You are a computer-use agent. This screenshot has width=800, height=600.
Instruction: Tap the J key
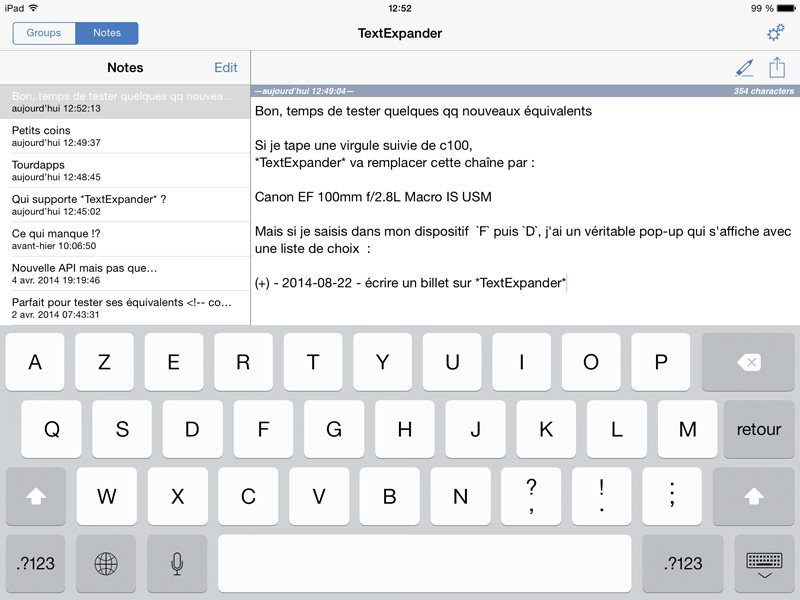(x=476, y=429)
